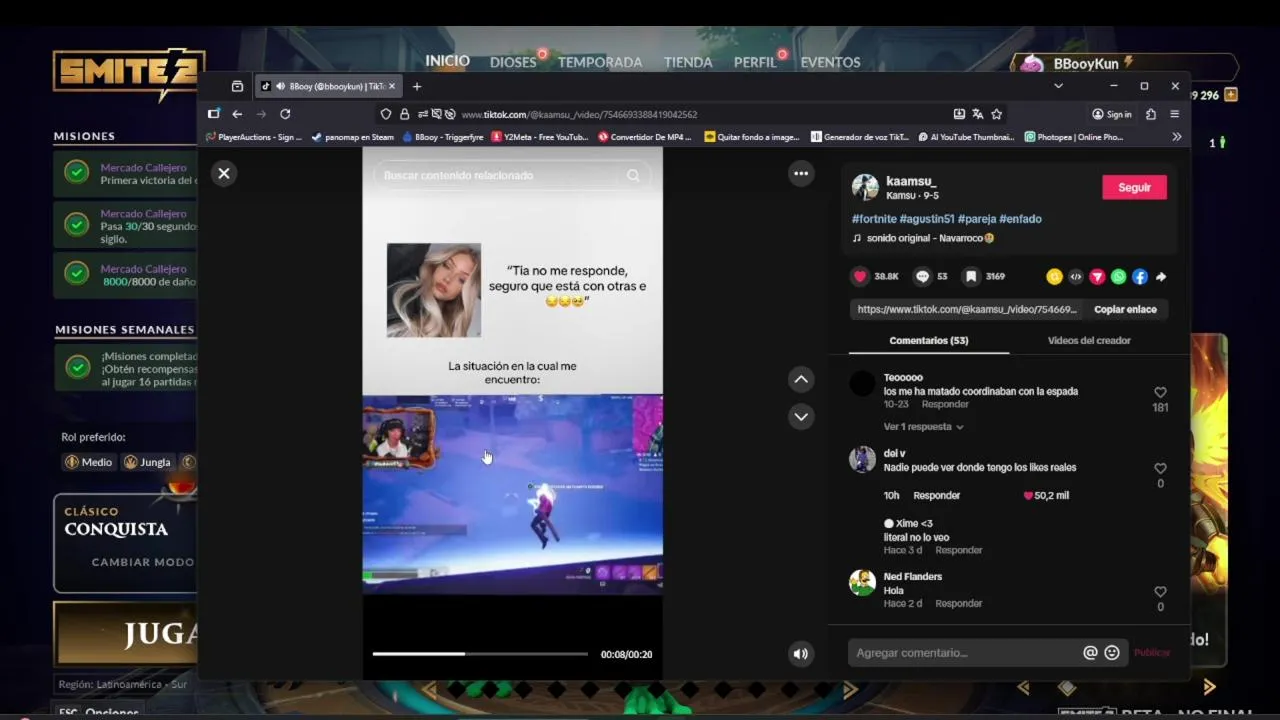
Task: Go to previous video with up arrow
Action: click(x=801, y=380)
